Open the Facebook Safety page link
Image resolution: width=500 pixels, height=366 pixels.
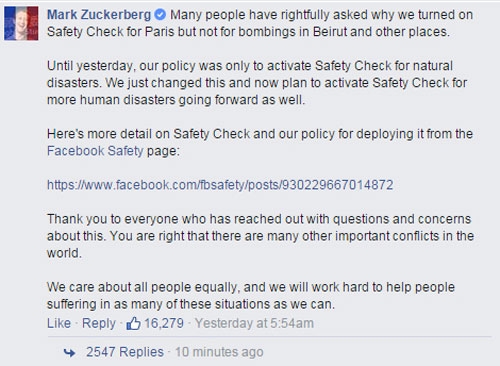pyautogui.click(x=95, y=151)
